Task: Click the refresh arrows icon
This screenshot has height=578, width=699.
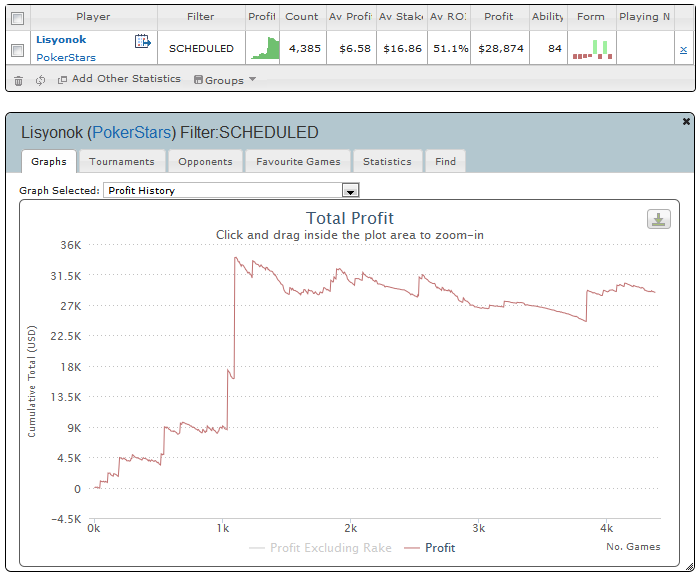Action: (x=41, y=80)
